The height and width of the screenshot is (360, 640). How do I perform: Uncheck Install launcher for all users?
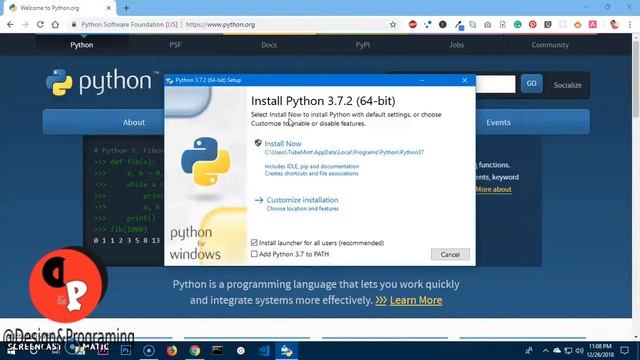click(254, 243)
